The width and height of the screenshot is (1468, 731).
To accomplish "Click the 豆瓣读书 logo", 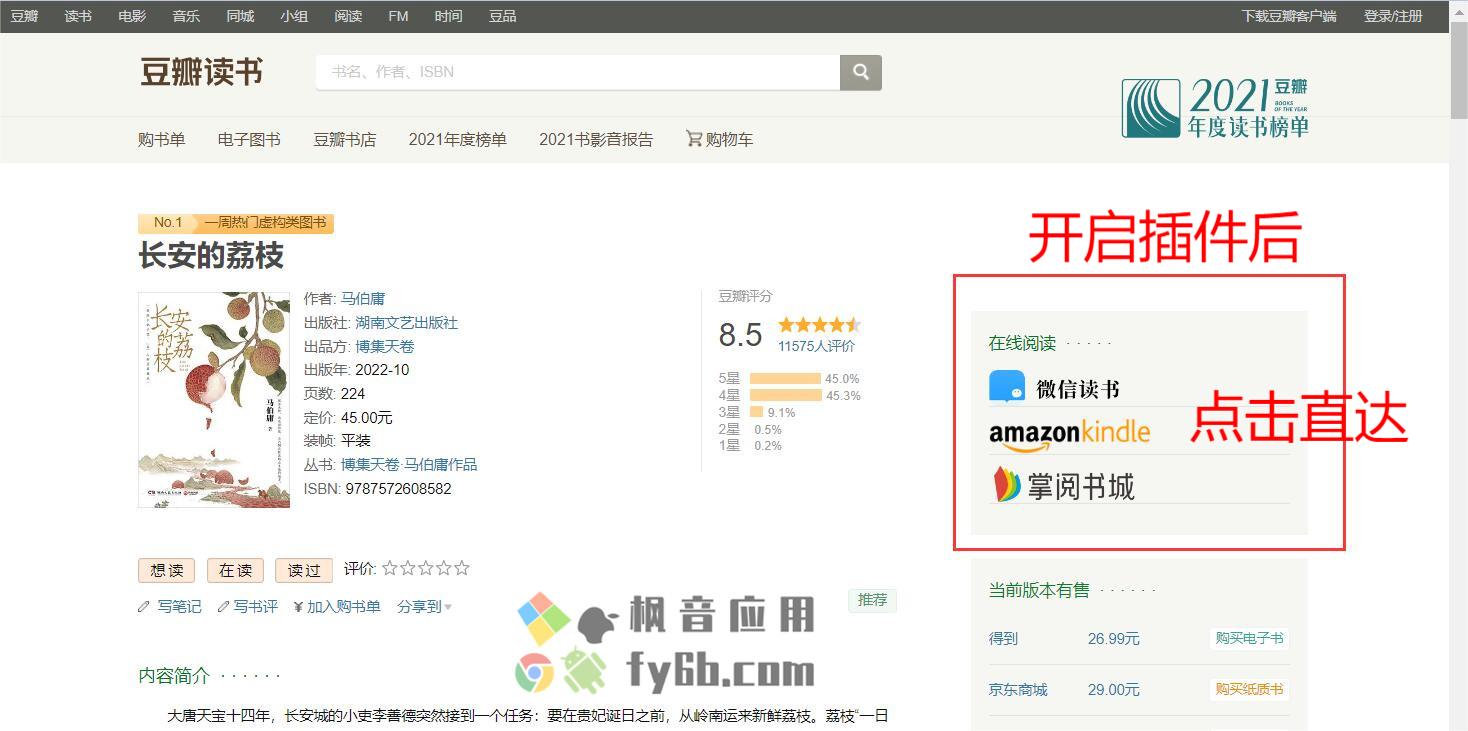I will pos(201,72).
